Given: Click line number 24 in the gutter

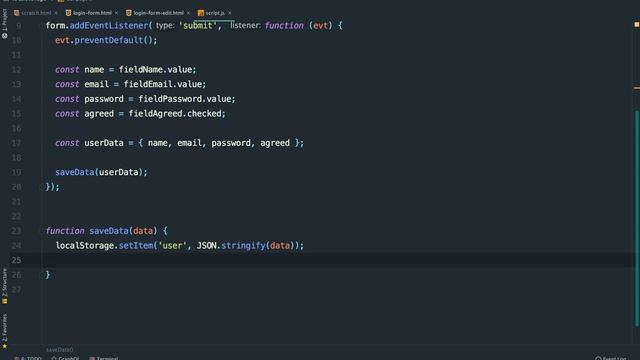Looking at the screenshot, I should [16, 246].
